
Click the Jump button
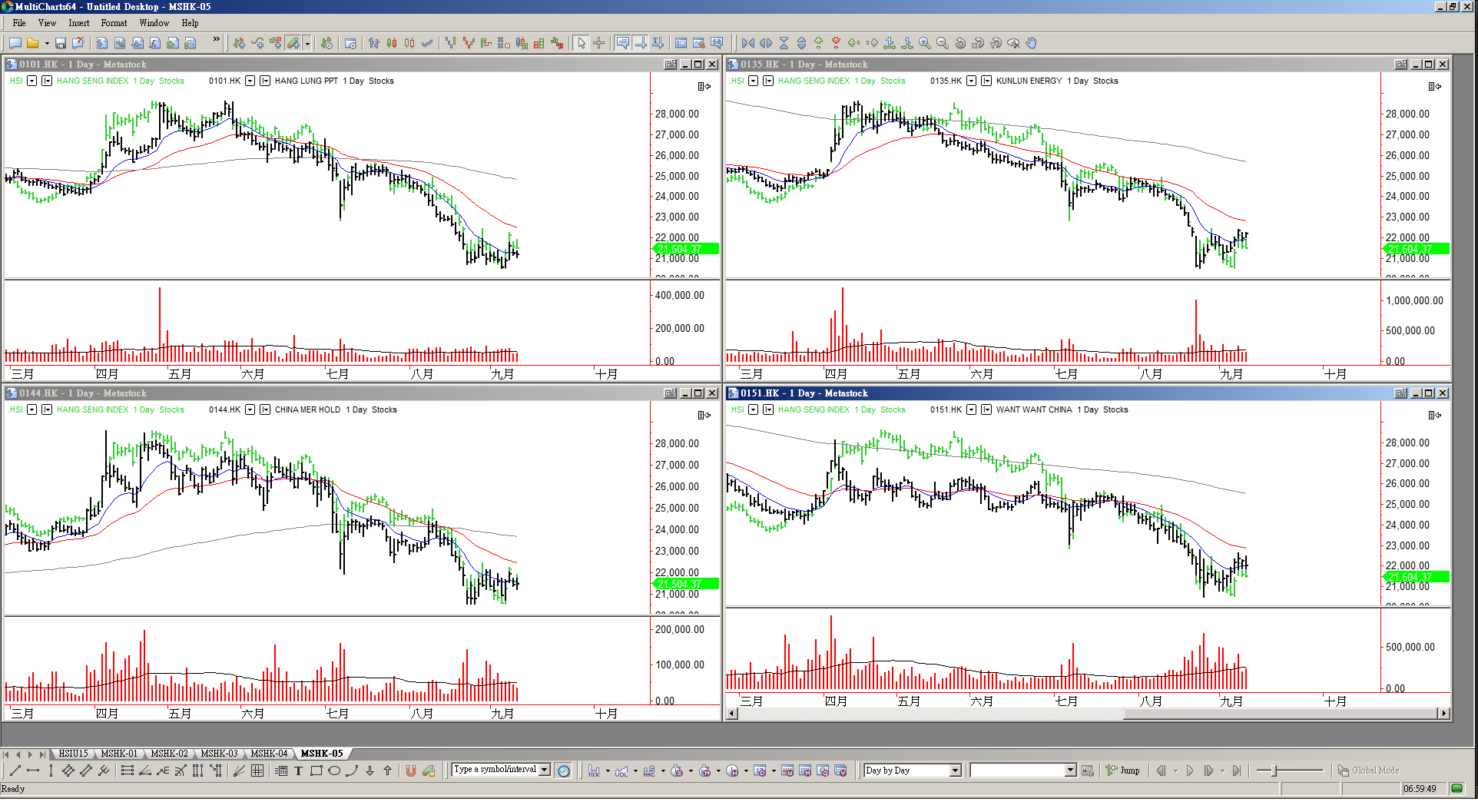(x=1123, y=771)
